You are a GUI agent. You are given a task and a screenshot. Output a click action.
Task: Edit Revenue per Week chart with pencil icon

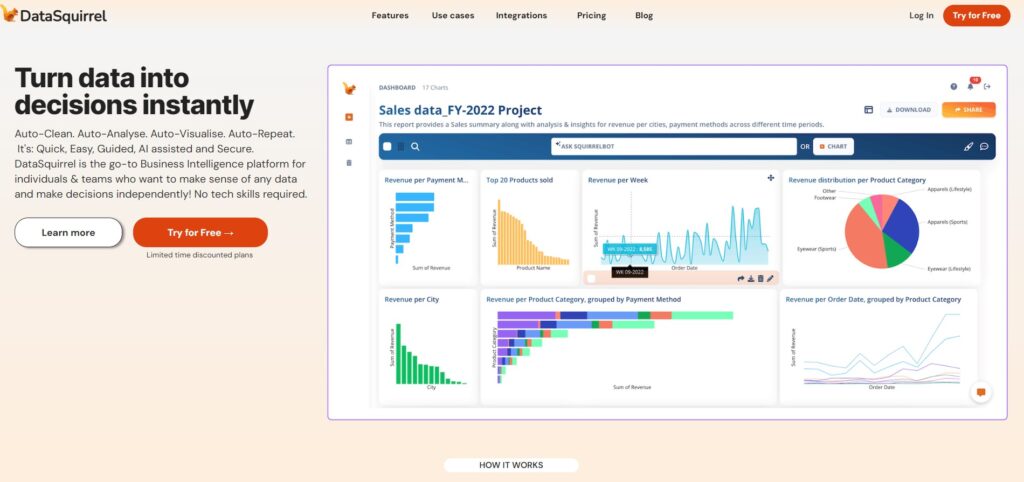770,278
